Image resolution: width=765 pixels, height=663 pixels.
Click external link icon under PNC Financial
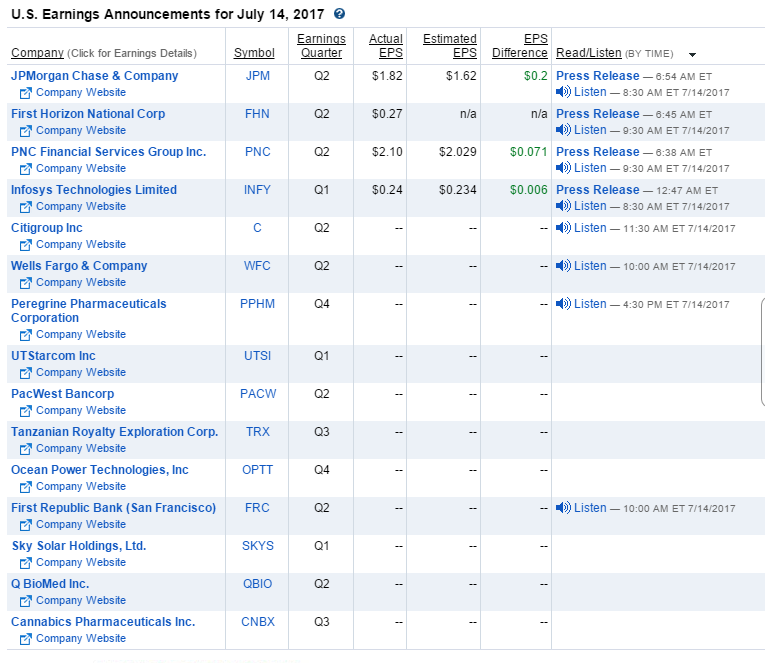coord(25,169)
